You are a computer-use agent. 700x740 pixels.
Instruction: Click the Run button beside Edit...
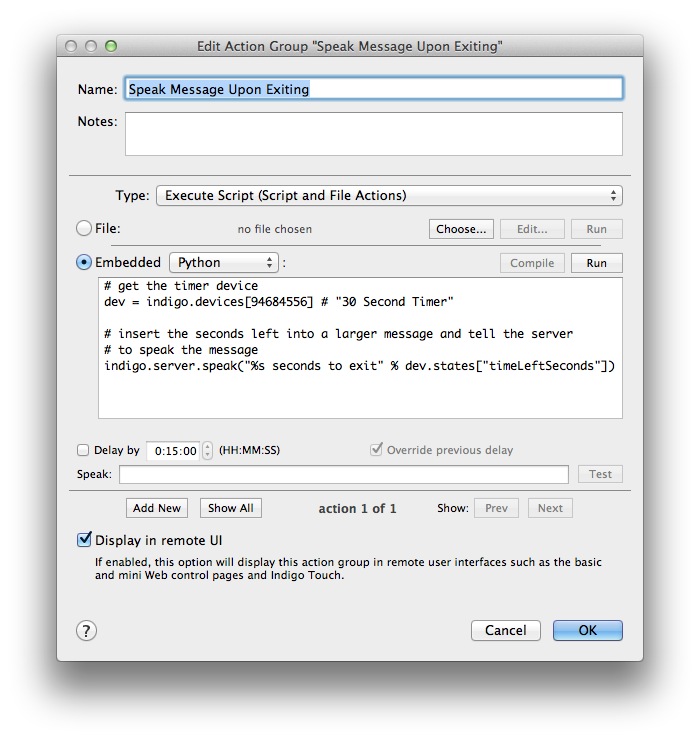click(597, 229)
